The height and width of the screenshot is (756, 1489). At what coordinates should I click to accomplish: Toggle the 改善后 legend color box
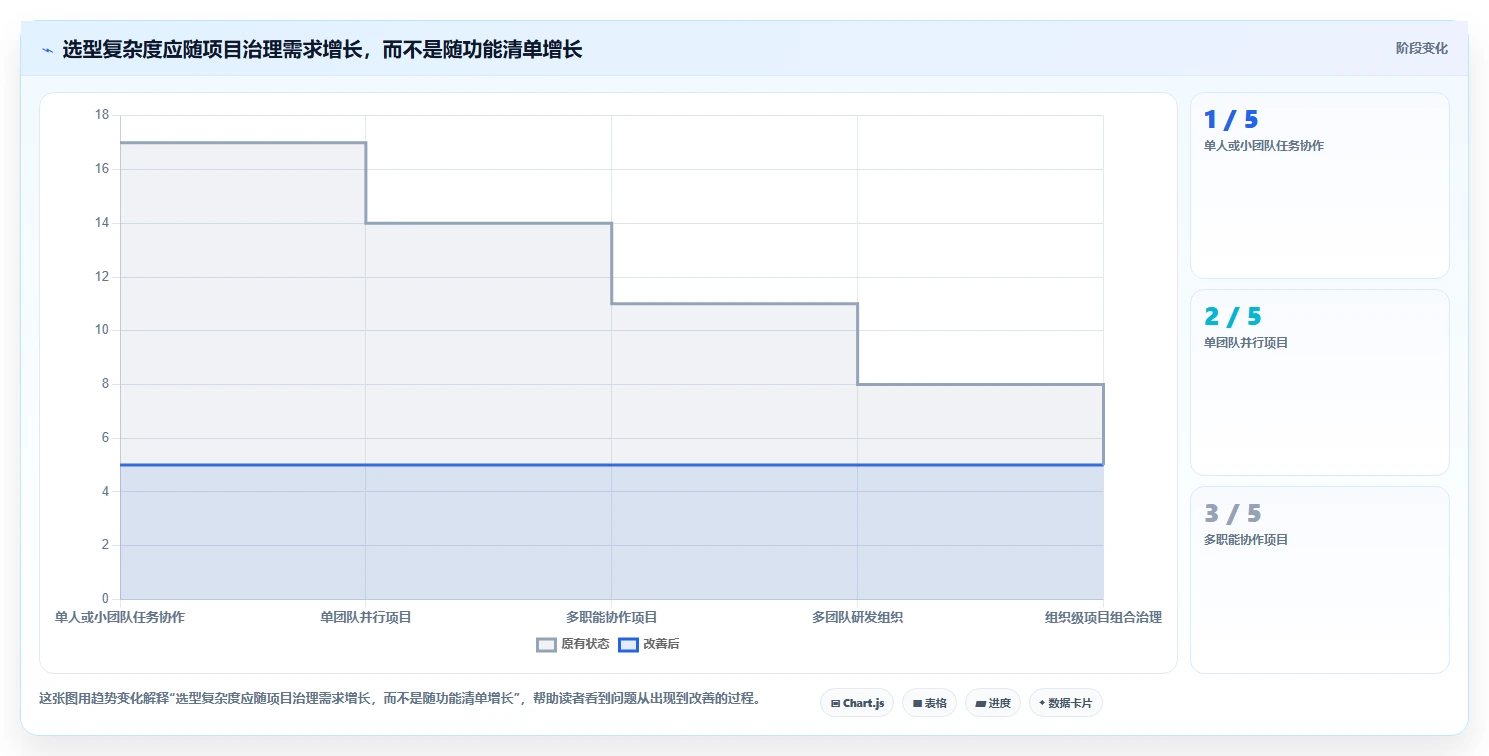click(x=628, y=645)
